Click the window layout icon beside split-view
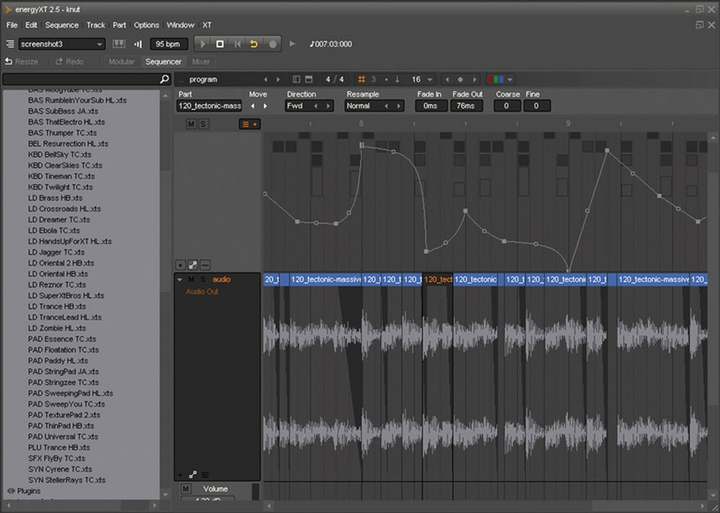 [x=309, y=79]
